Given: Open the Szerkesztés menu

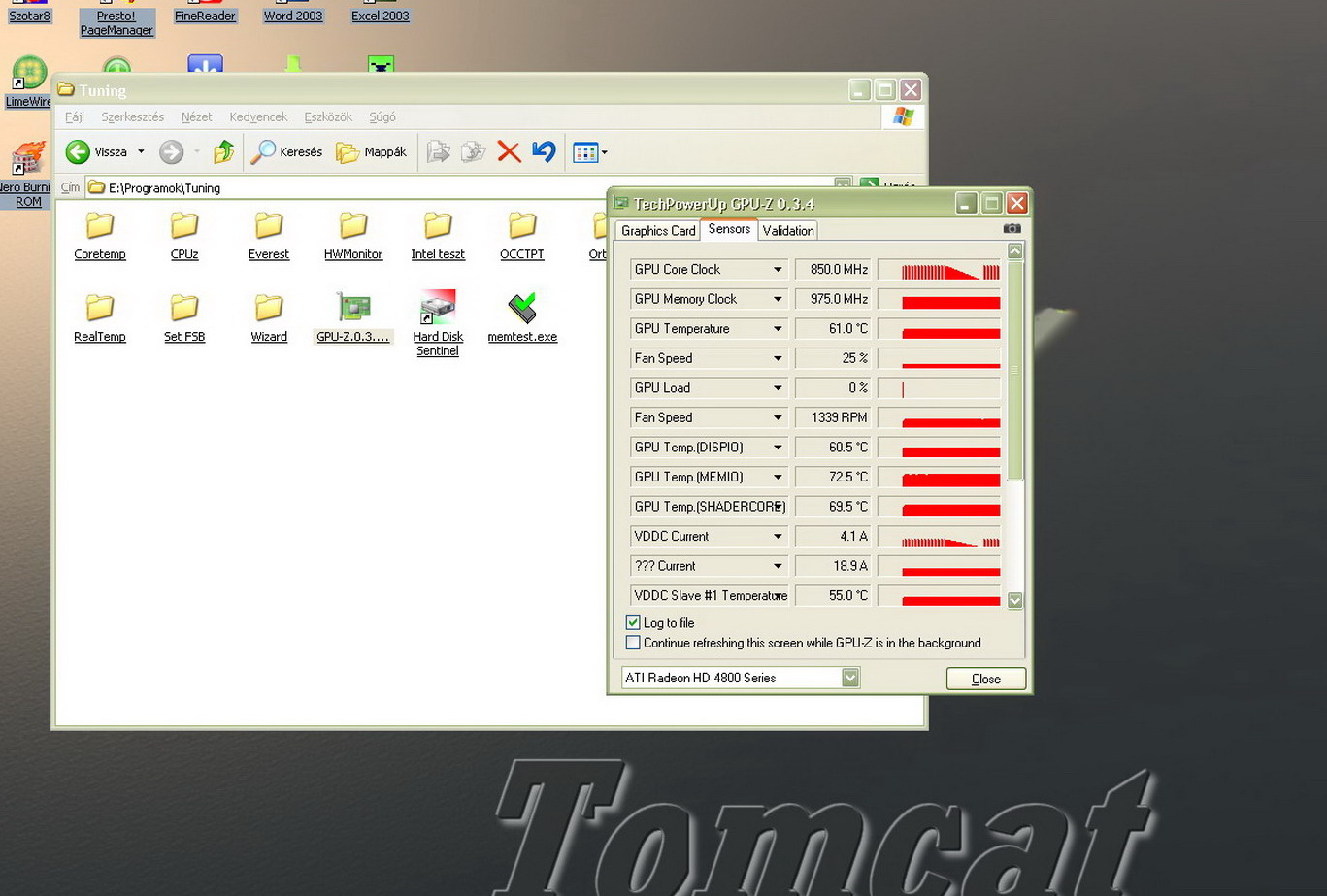Looking at the screenshot, I should (x=132, y=116).
